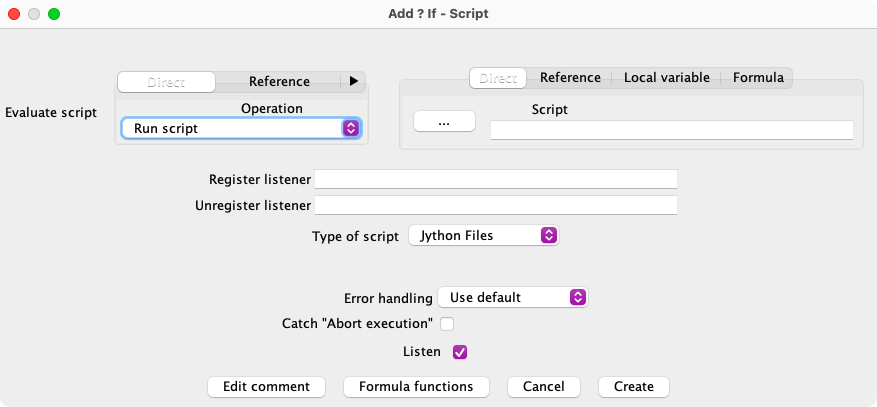Click the Edit comment button

pos(266,387)
